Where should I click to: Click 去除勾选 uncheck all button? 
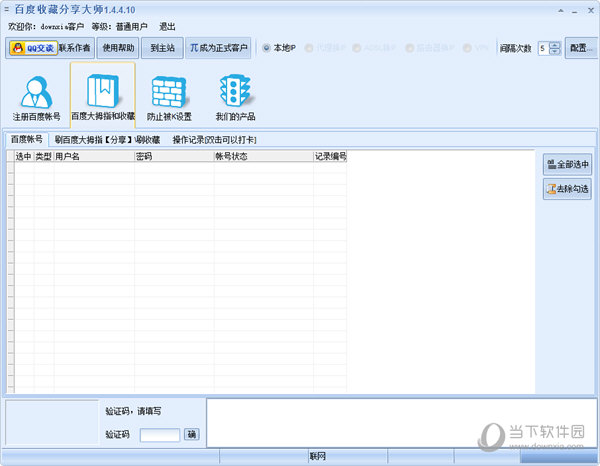(x=568, y=188)
